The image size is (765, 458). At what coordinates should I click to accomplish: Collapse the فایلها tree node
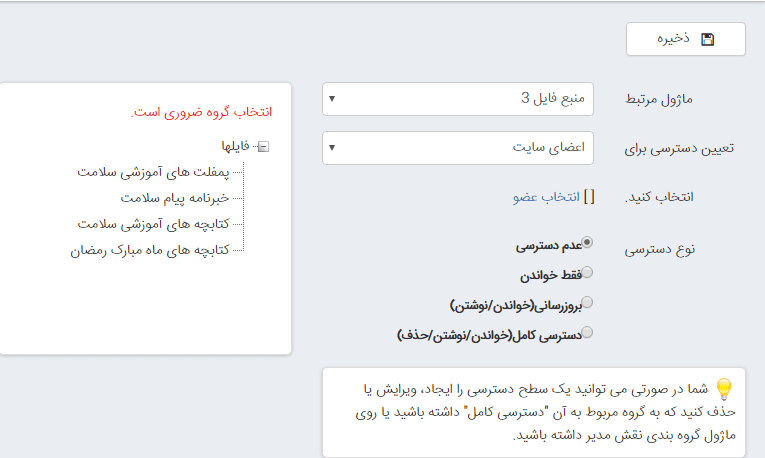click(x=262, y=147)
